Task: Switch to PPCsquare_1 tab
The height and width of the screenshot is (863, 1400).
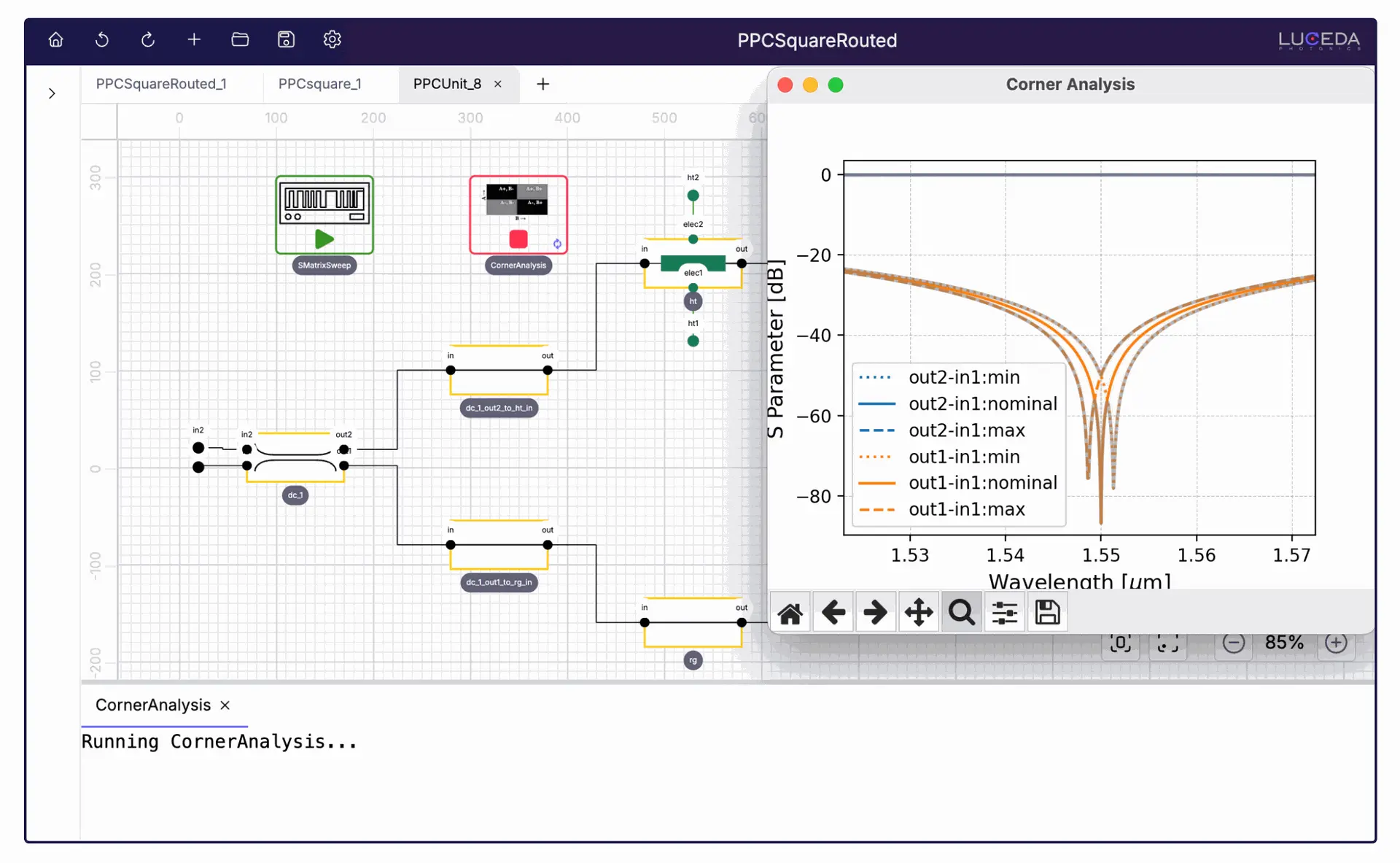Action: [319, 84]
